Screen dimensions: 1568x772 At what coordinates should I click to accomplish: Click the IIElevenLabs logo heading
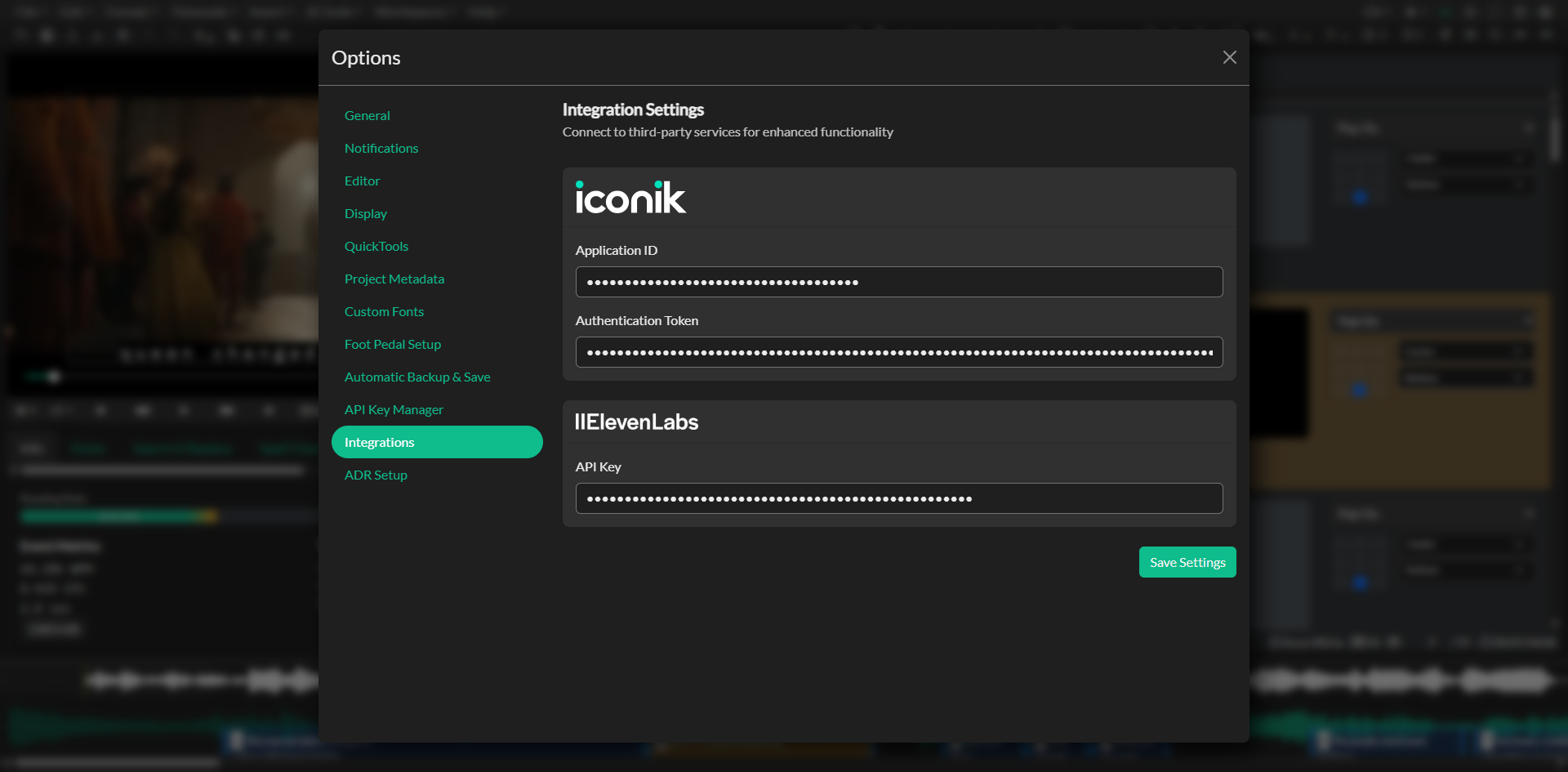click(636, 422)
